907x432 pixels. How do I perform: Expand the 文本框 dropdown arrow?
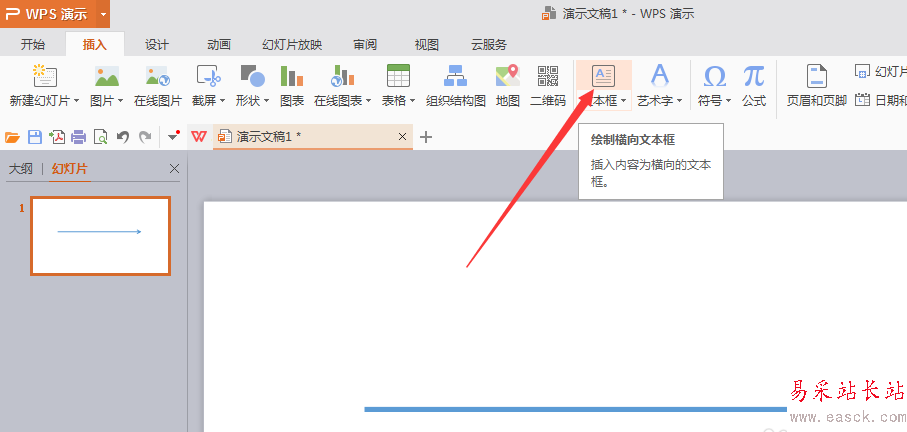[x=624, y=101]
